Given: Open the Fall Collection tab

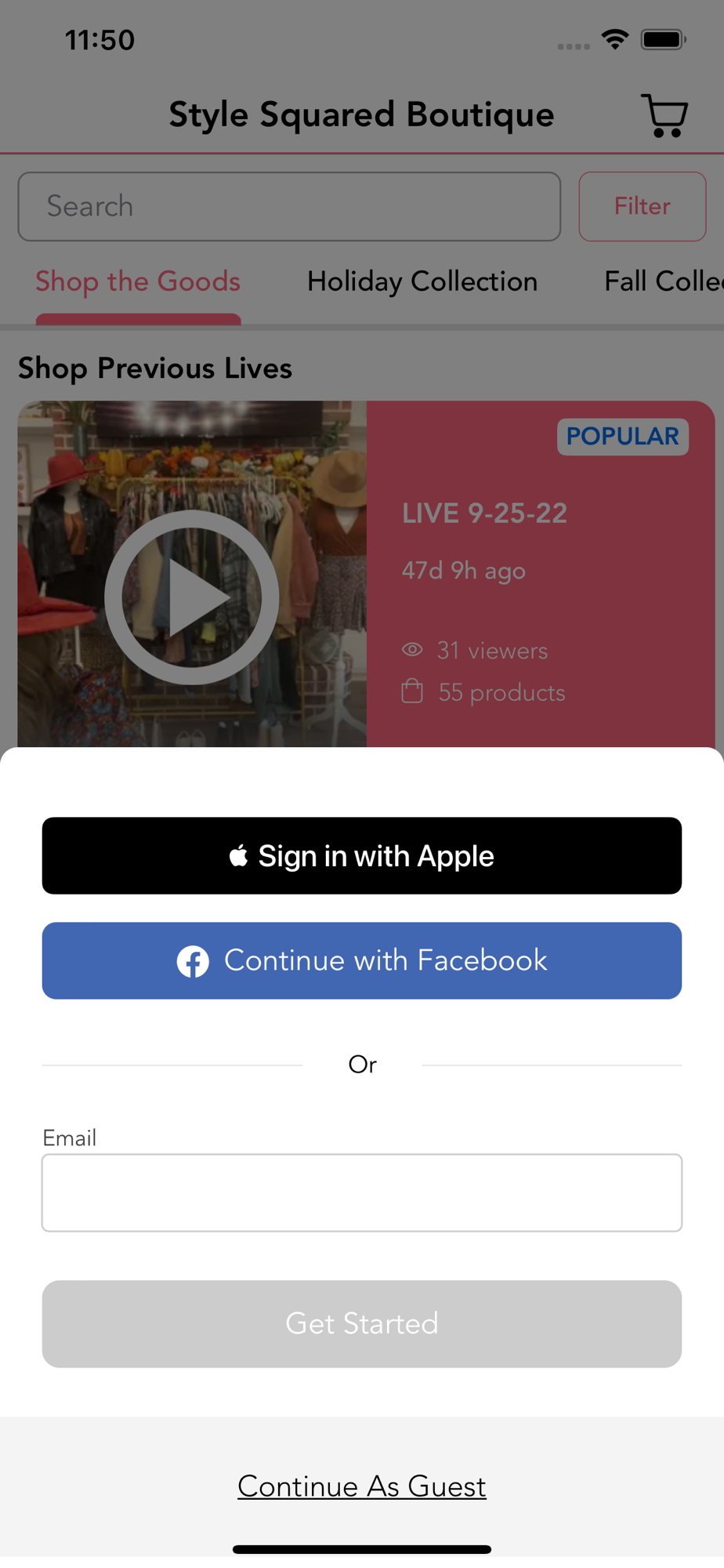Looking at the screenshot, I should (664, 281).
